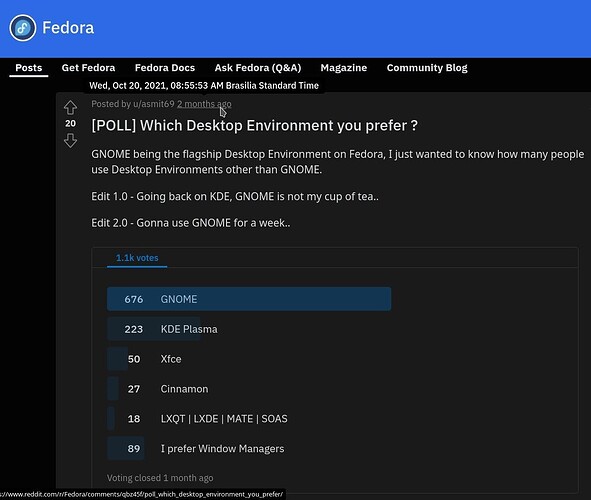The image size is (591, 500).
Task: Click the GNOME poll result bar
Action: (x=249, y=299)
